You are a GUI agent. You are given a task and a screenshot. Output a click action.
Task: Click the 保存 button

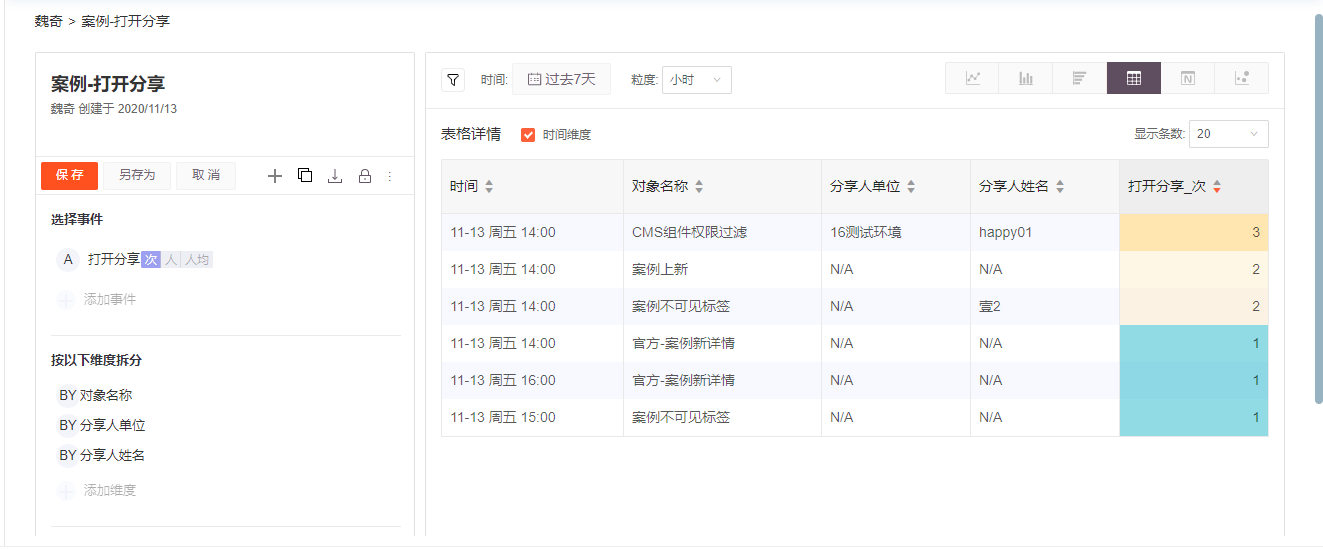70,175
